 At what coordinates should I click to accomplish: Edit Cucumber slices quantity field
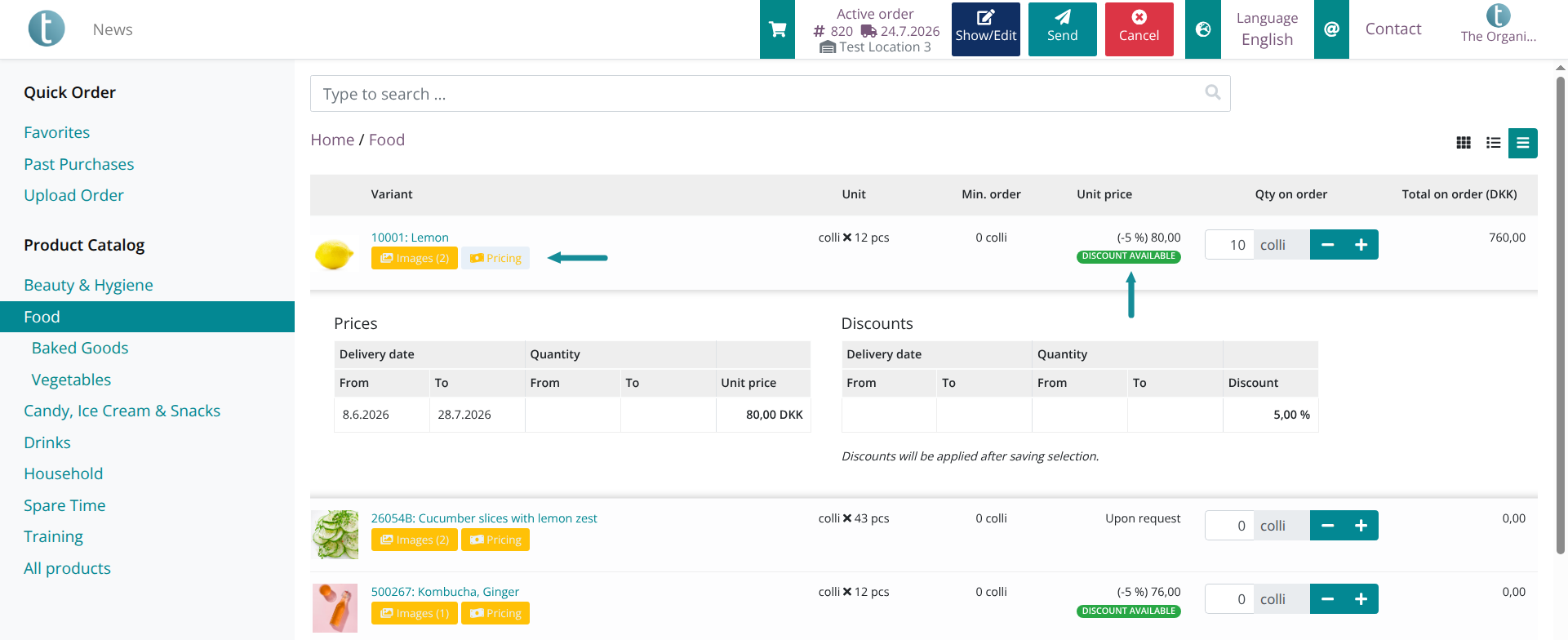(1229, 526)
